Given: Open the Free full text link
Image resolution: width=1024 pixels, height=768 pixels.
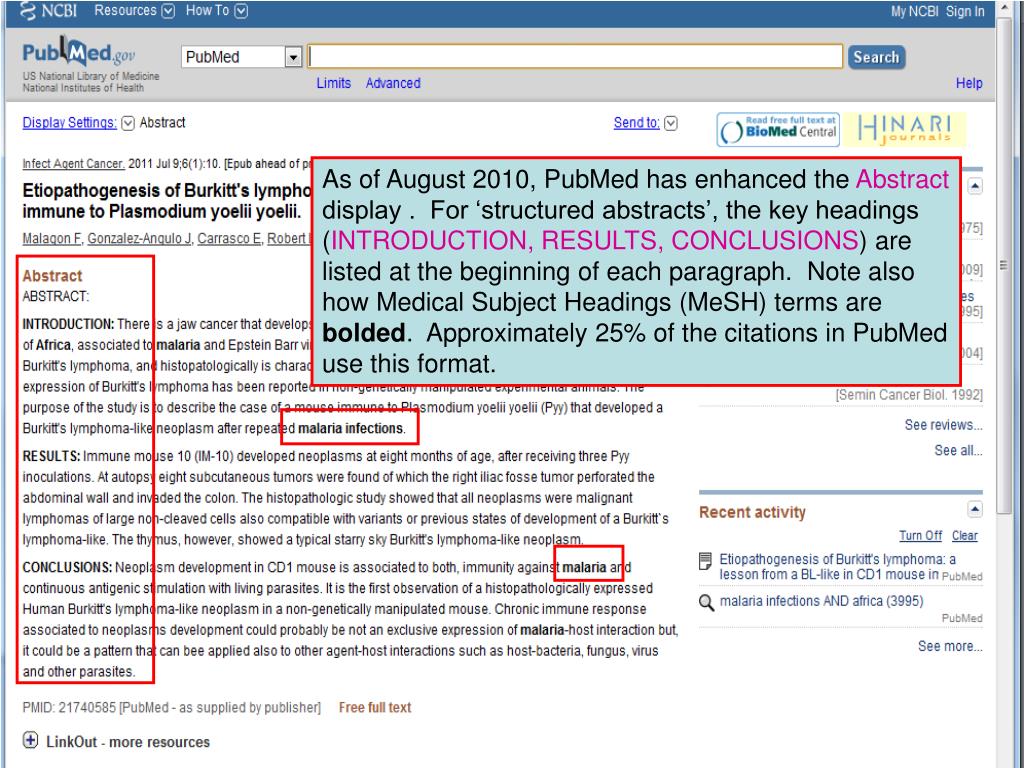Looking at the screenshot, I should (375, 707).
